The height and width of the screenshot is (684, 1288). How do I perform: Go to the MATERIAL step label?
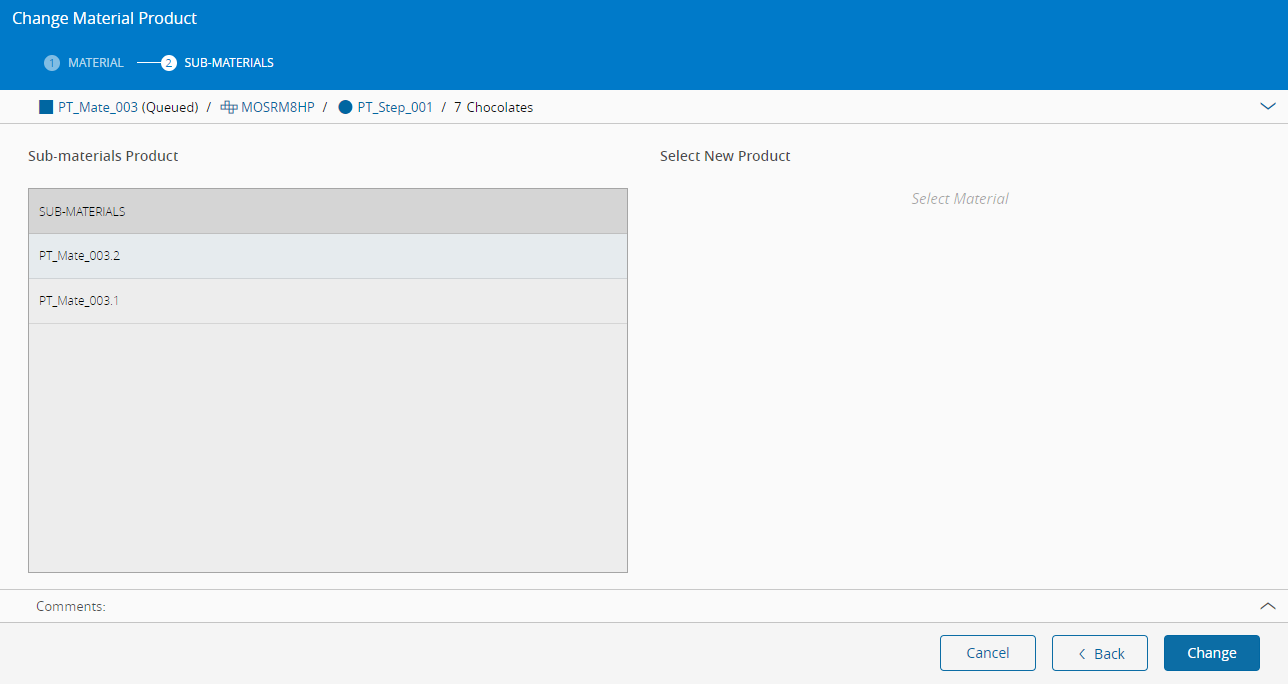point(96,63)
